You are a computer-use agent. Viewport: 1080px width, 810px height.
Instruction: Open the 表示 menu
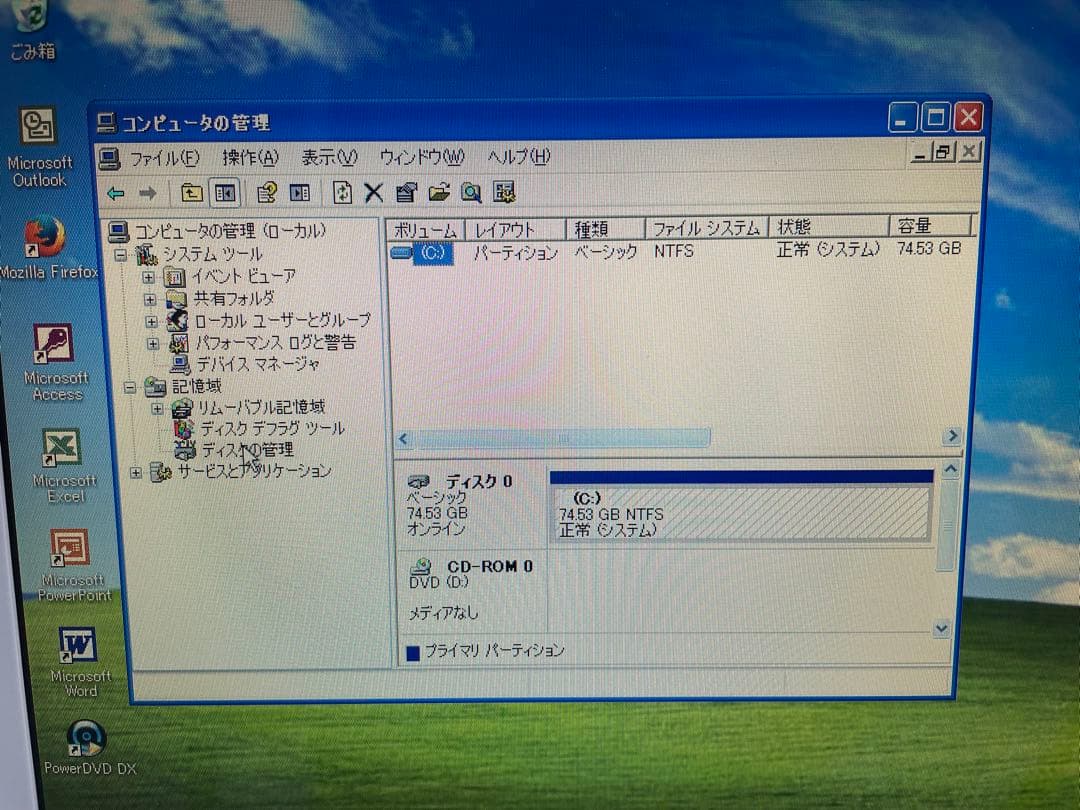pyautogui.click(x=327, y=157)
